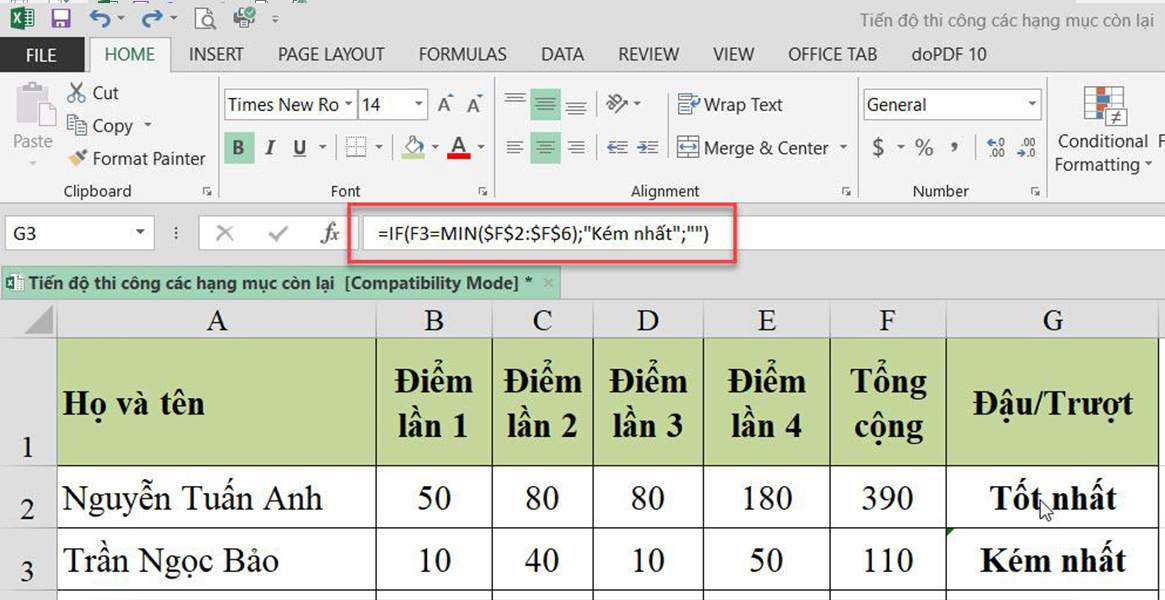Toggle bold formatting
The width and height of the screenshot is (1165, 600).
238,147
